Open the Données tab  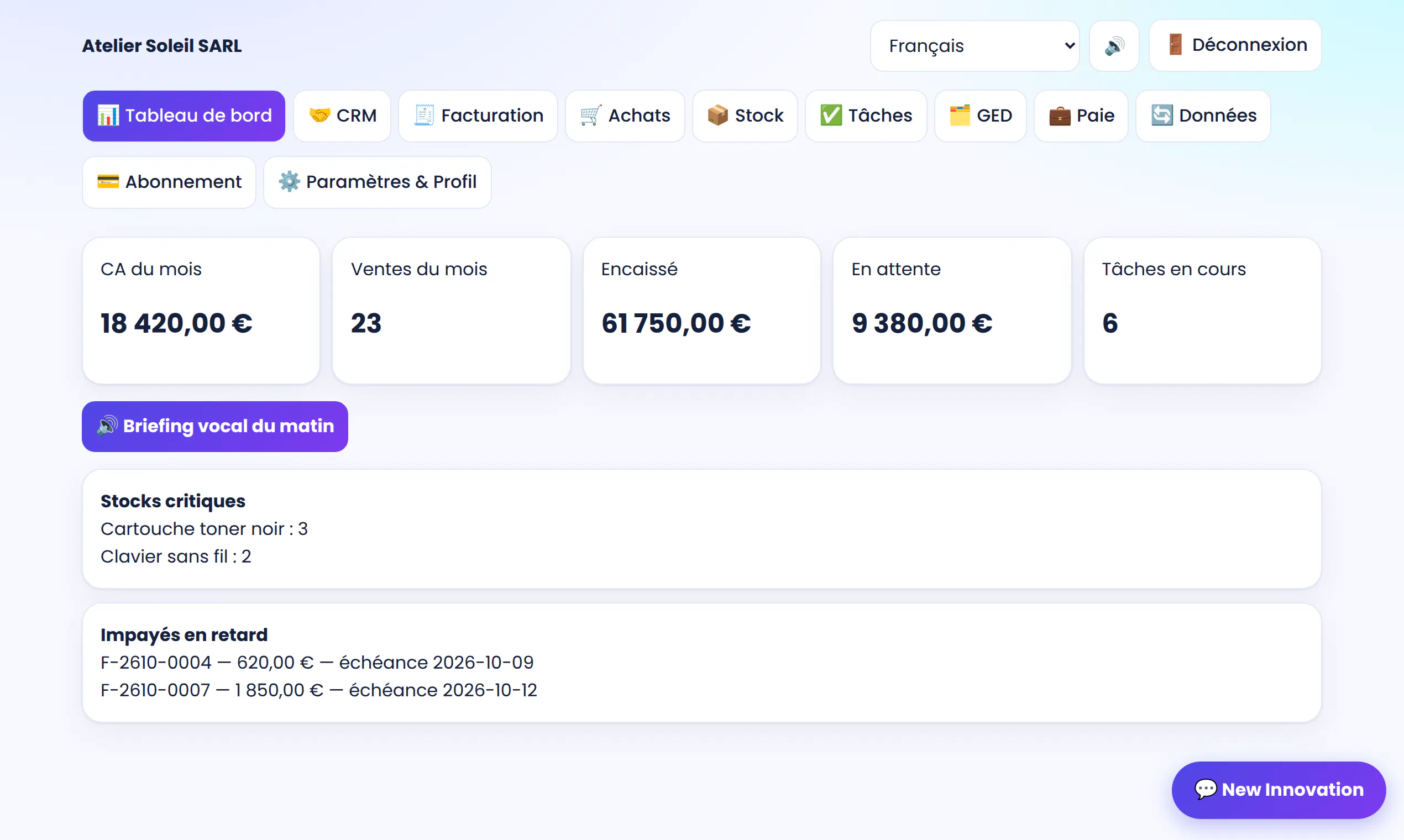(1203, 116)
